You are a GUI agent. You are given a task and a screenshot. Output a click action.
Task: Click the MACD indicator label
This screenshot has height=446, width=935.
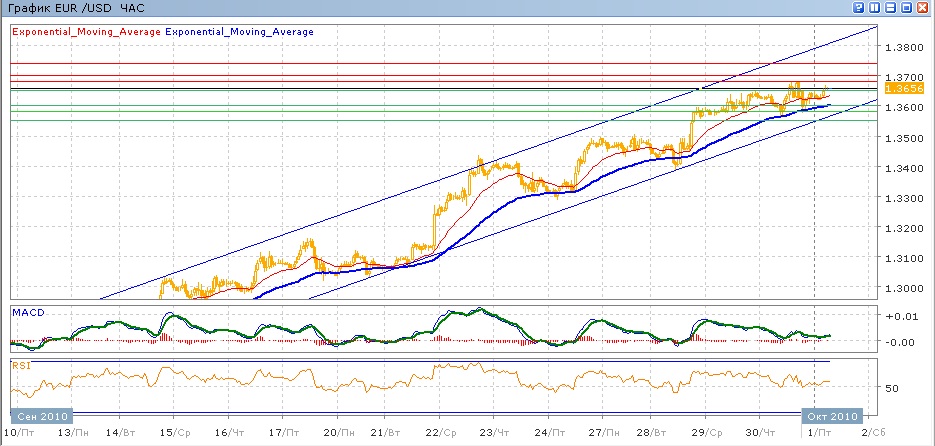(x=27, y=313)
